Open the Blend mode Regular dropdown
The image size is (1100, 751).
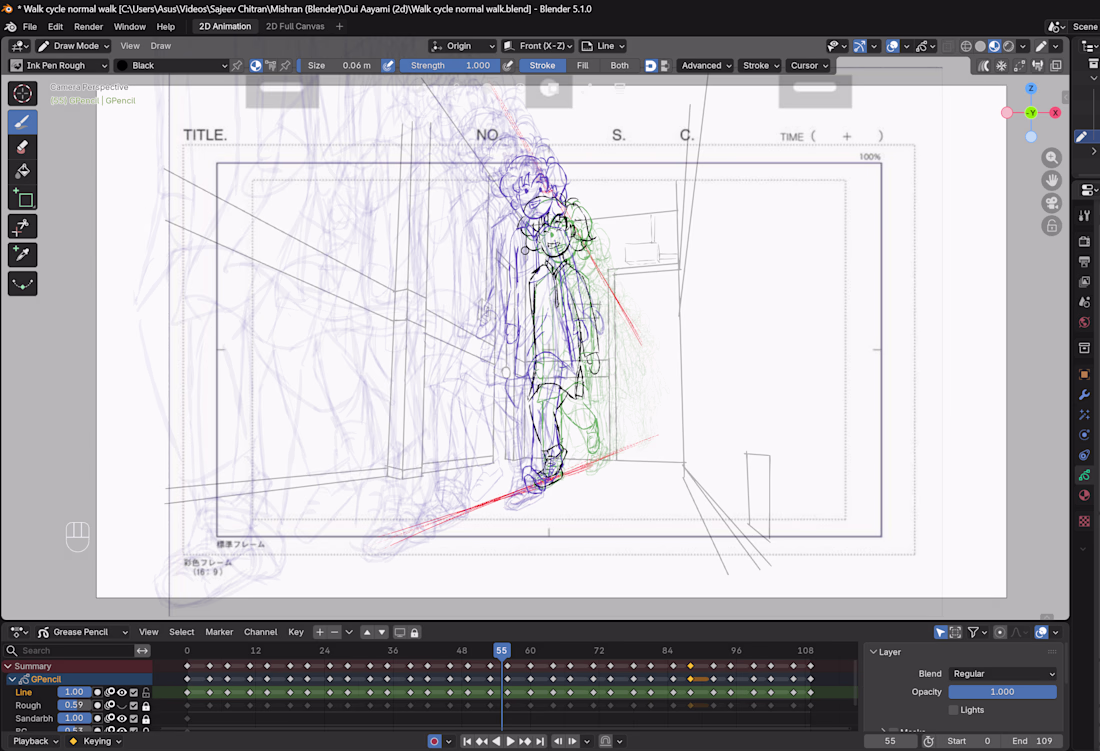tap(1002, 674)
